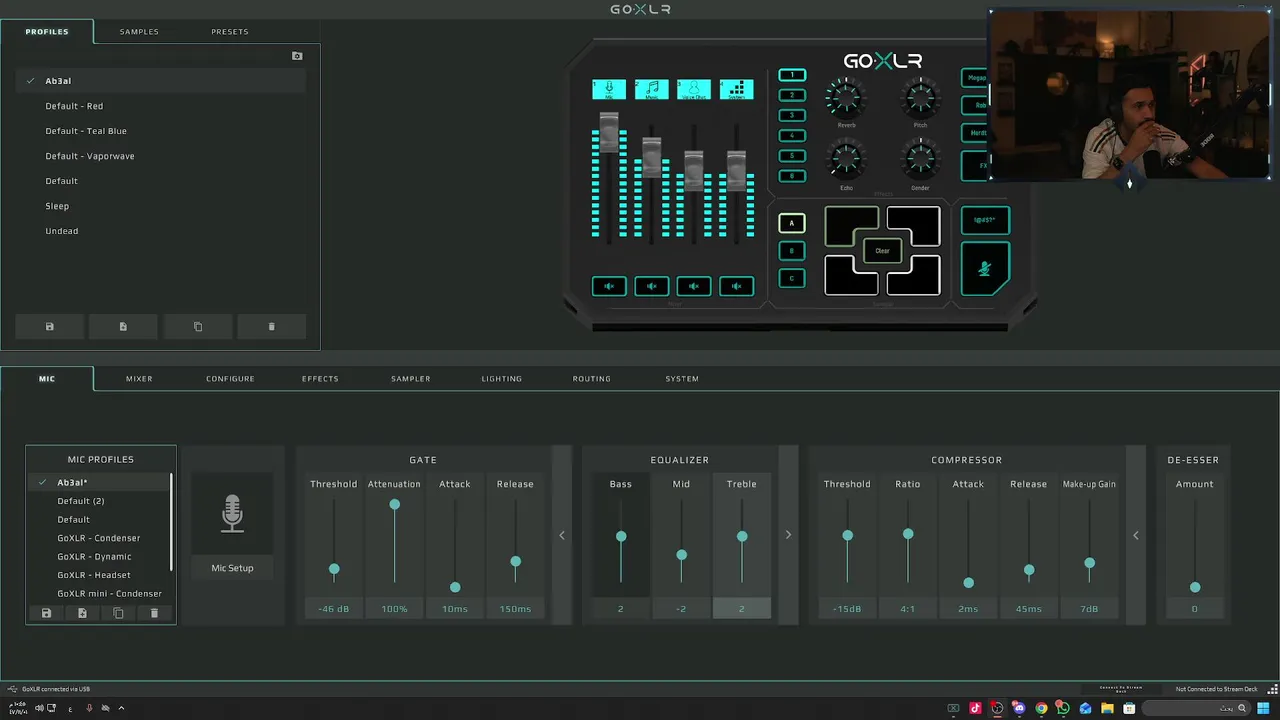
Task: Open WhatsApp from the taskbar
Action: click(1063, 708)
